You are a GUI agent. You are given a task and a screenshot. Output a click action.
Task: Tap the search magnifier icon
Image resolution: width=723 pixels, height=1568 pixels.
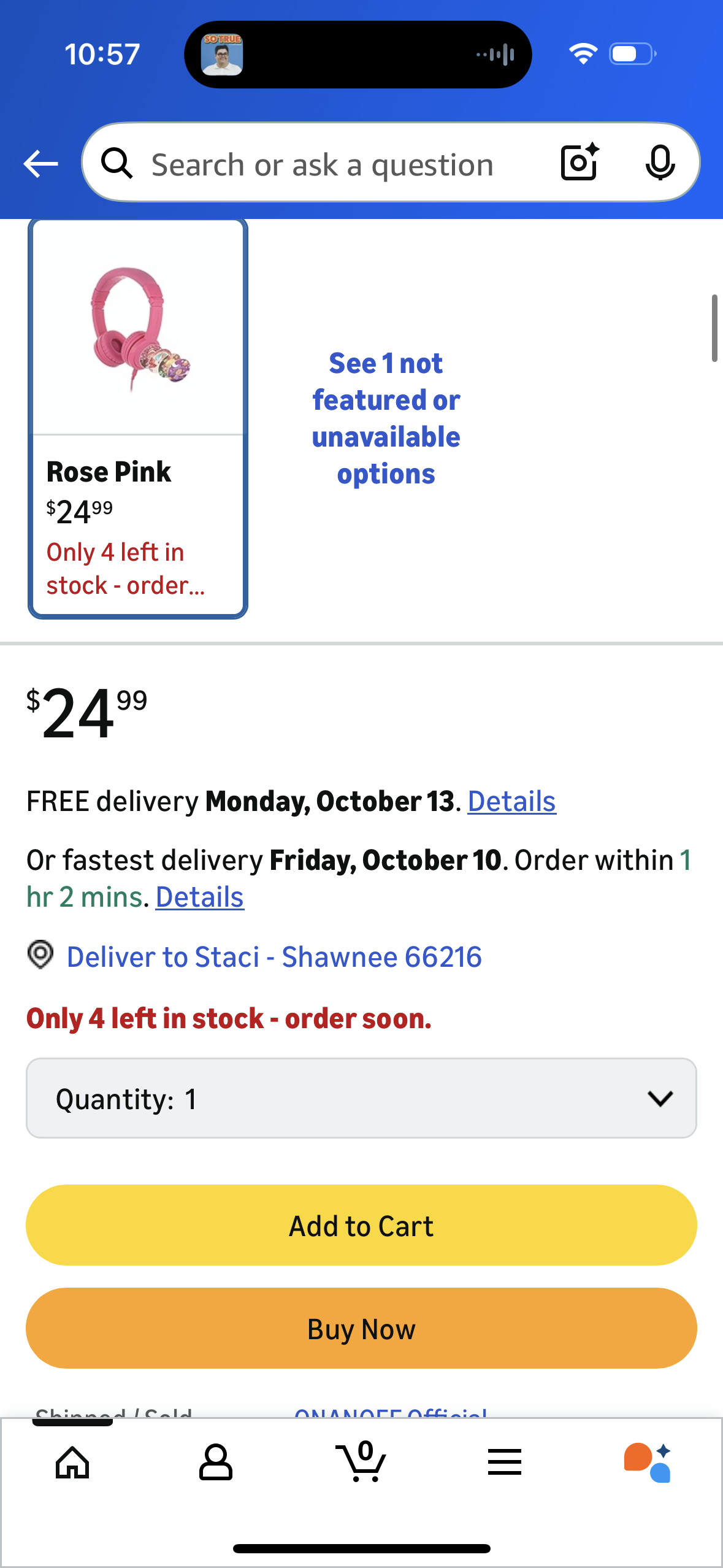click(x=117, y=164)
